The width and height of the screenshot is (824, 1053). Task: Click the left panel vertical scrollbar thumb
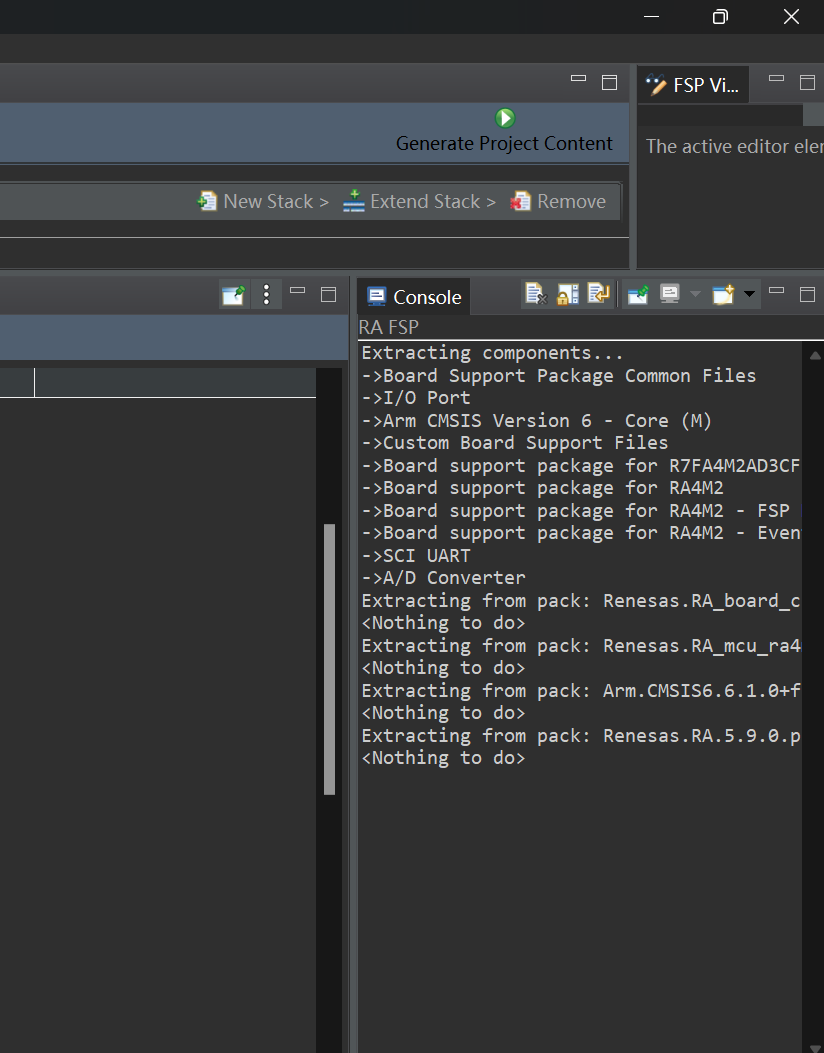[x=329, y=659]
